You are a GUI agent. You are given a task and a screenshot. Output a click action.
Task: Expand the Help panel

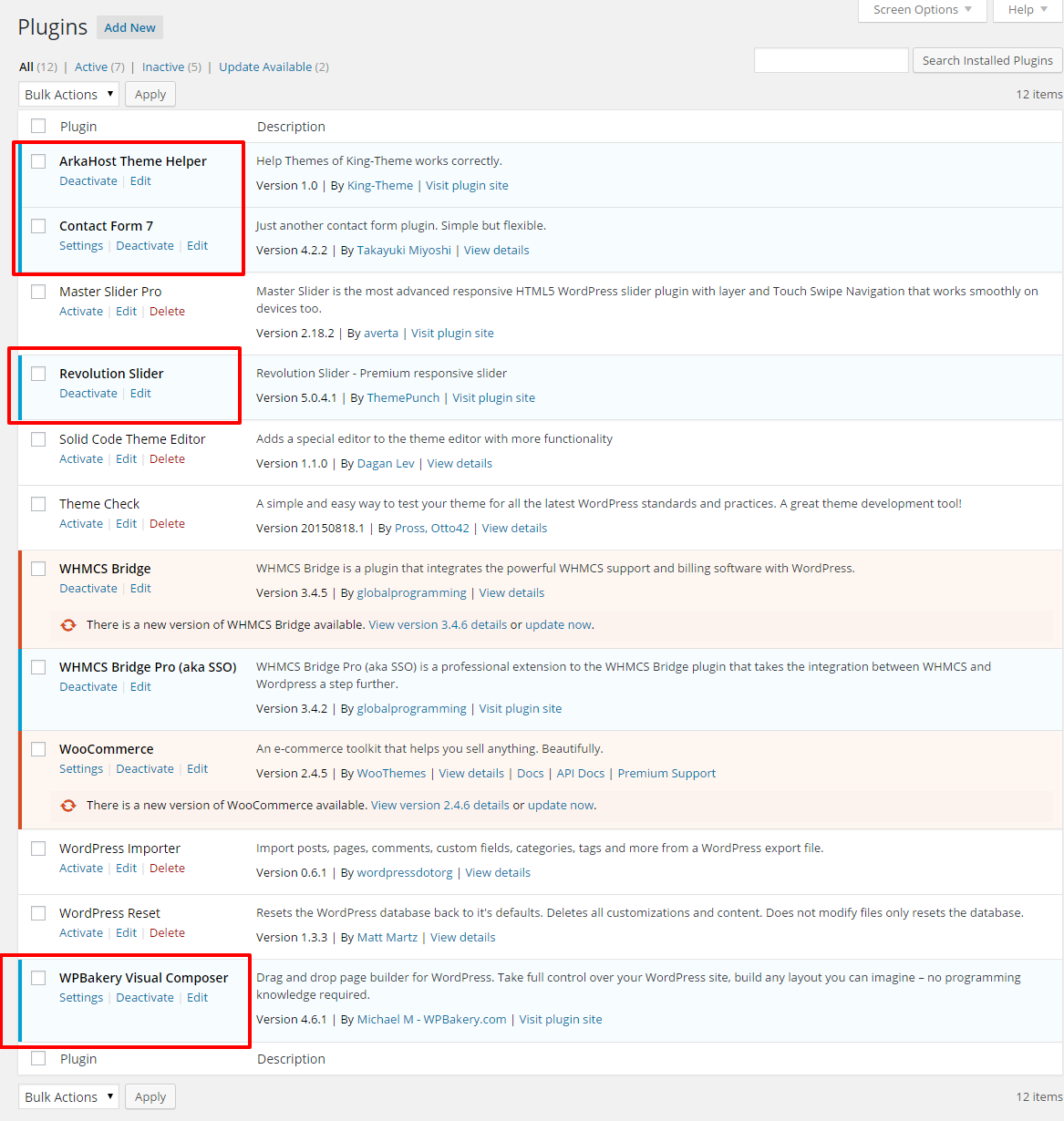pyautogui.click(x=1028, y=10)
